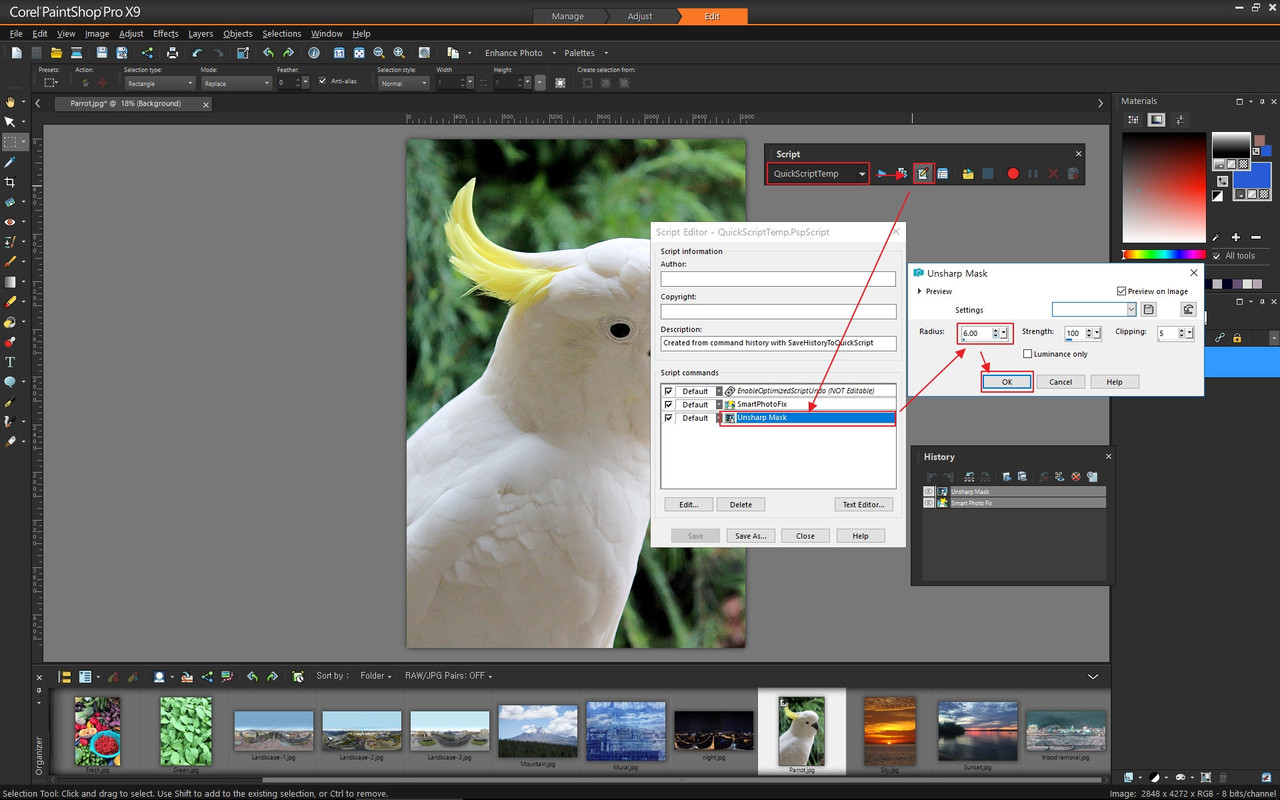This screenshot has height=800, width=1280.
Task: Click the Save preset icon in Unsharp Mask
Action: pos(1149,310)
